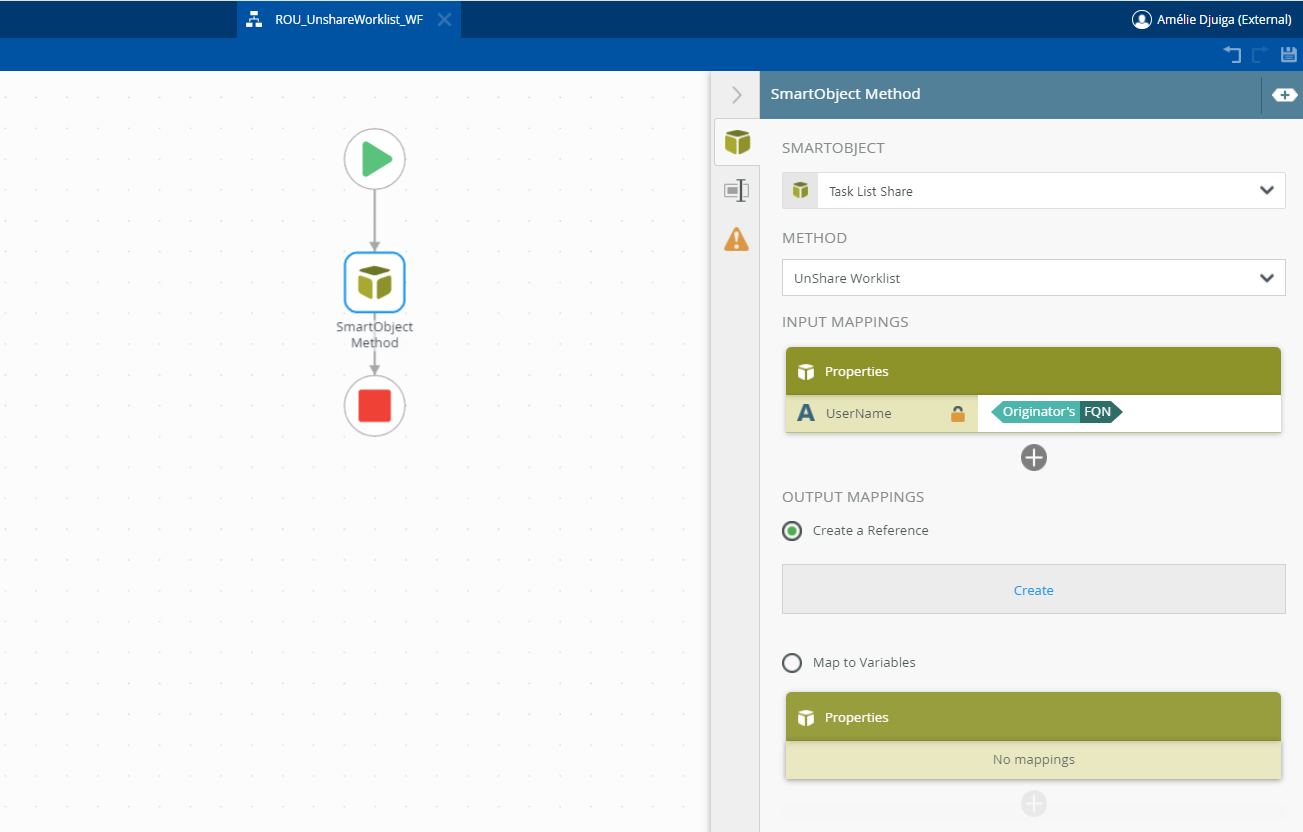The image size is (1303, 832).
Task: Click the Create reference button
Action: tap(1033, 590)
